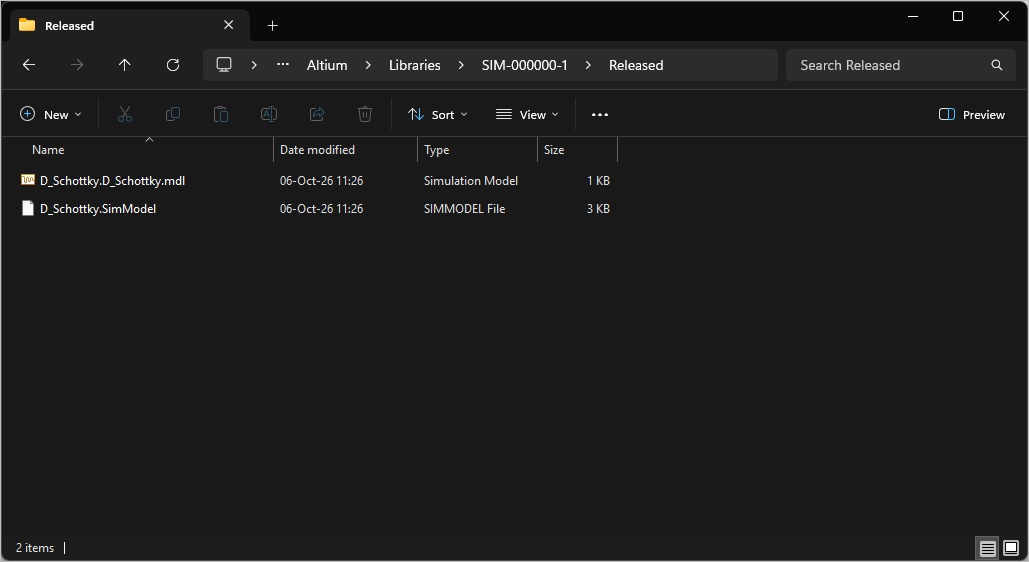Click the search magnifier icon
The width and height of the screenshot is (1029, 562).
click(x=997, y=65)
